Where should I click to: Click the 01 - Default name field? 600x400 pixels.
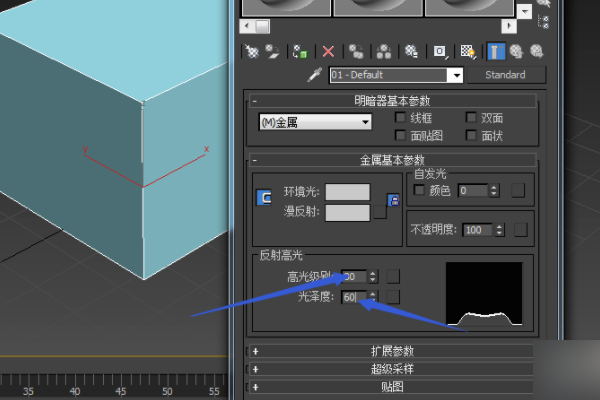[x=388, y=75]
